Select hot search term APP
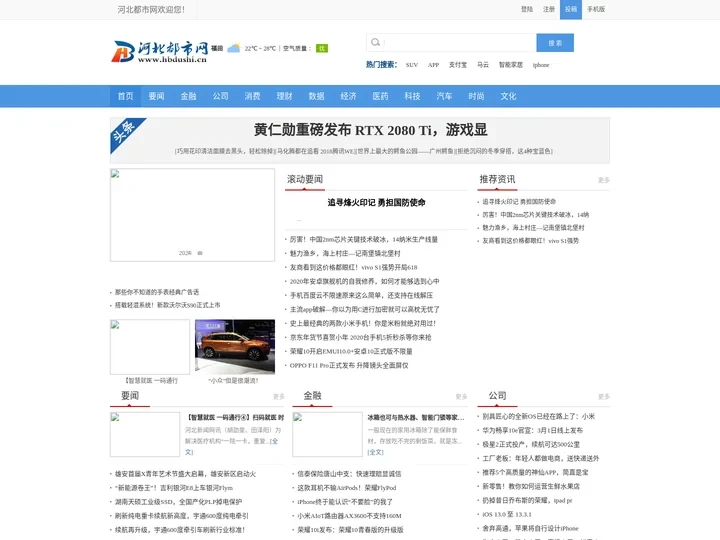 coord(433,65)
